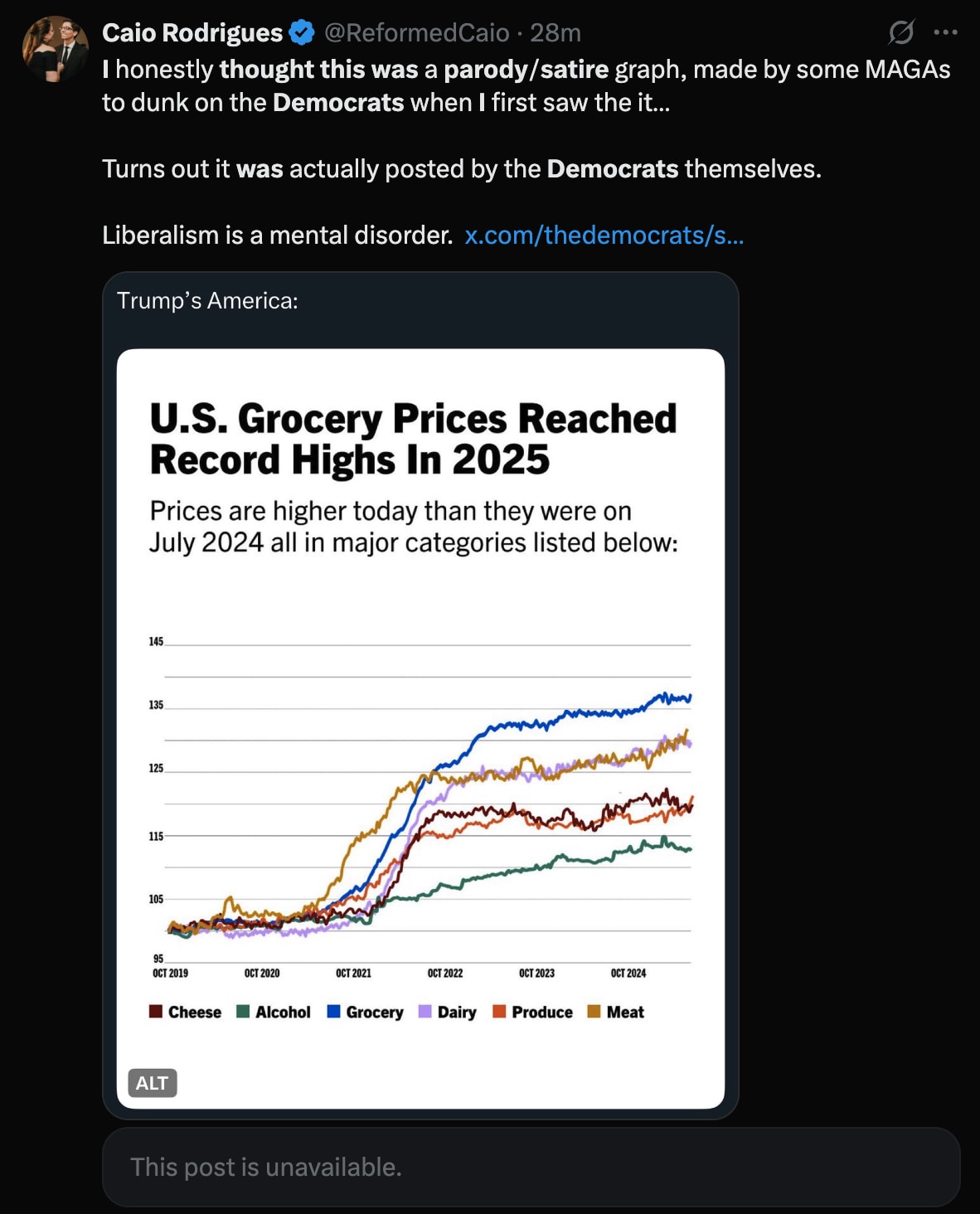
Task: Click the chart headline about Record Highs
Action: coord(413,439)
